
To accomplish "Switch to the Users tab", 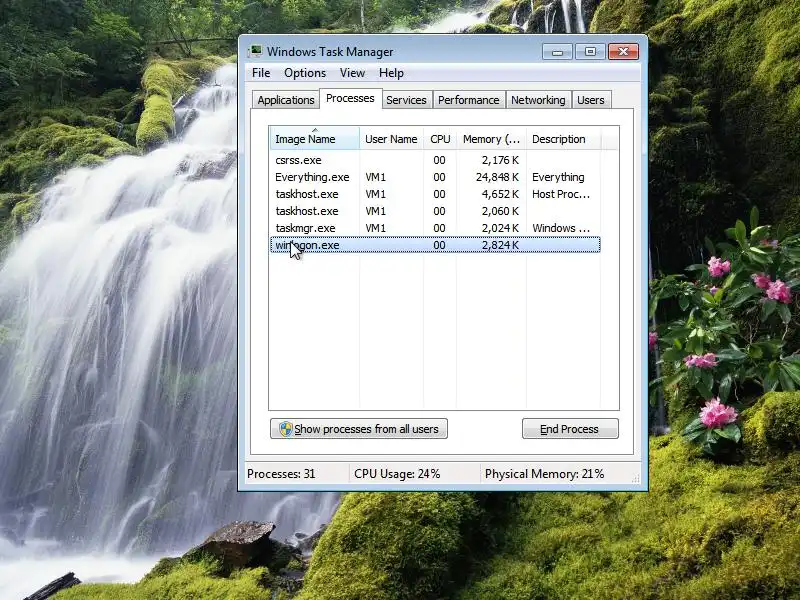I will (x=590, y=100).
